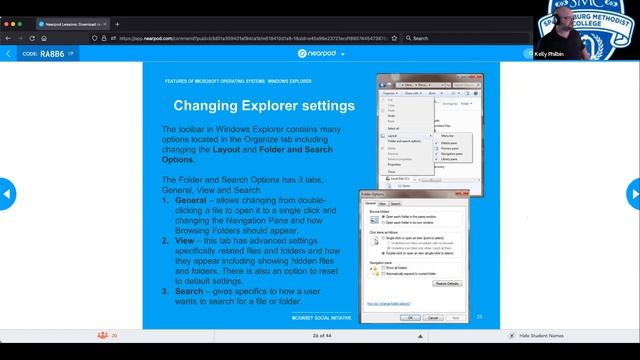Click the padlock site security icon
The image size is (640, 360).
[104, 38]
